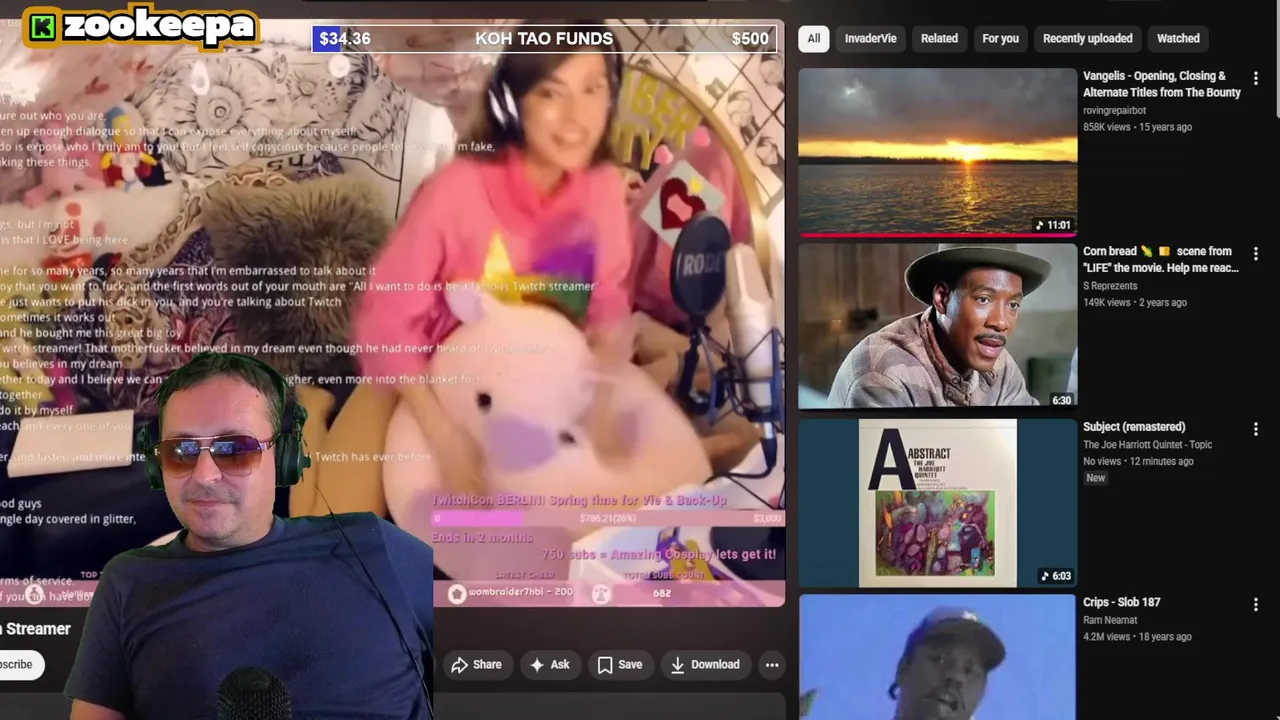This screenshot has height=720, width=1280.
Task: Open options menu for Crips - Slob 187
Action: tap(1256, 605)
